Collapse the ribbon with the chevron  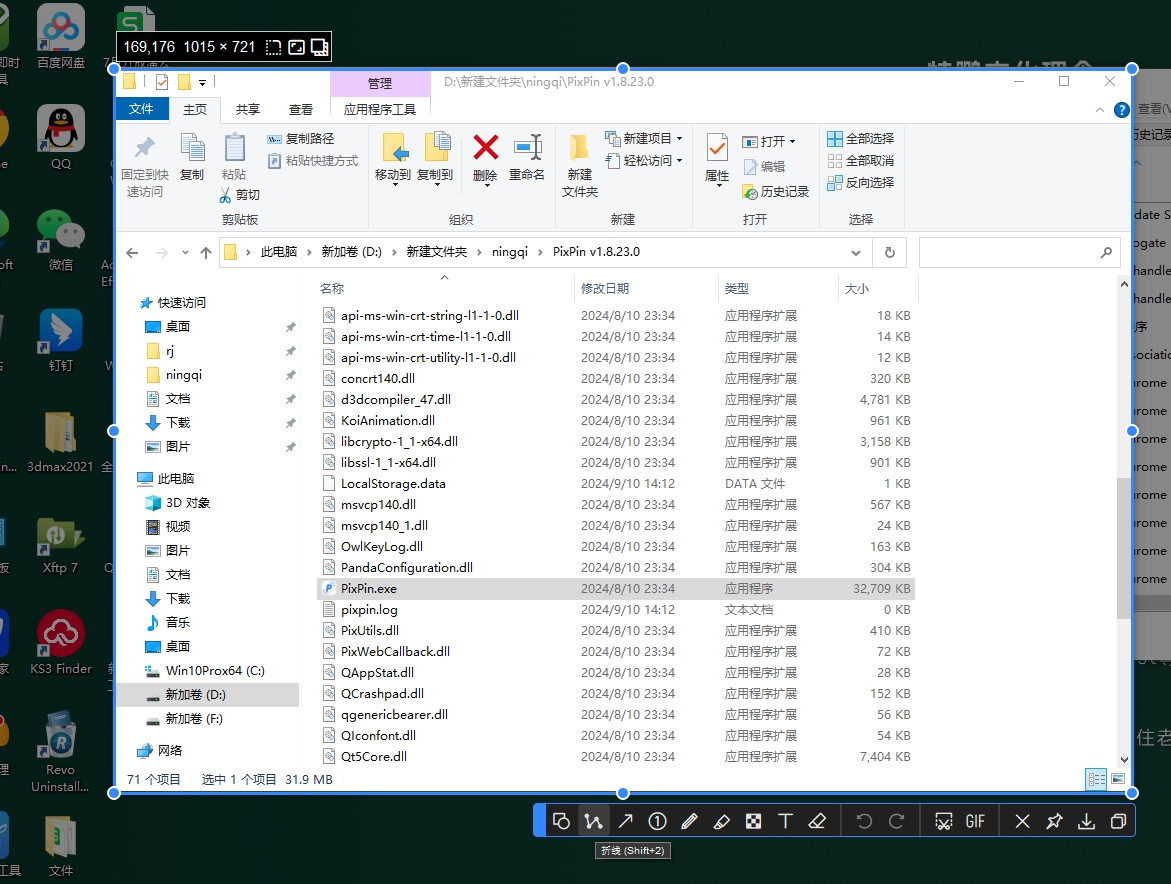1099,110
